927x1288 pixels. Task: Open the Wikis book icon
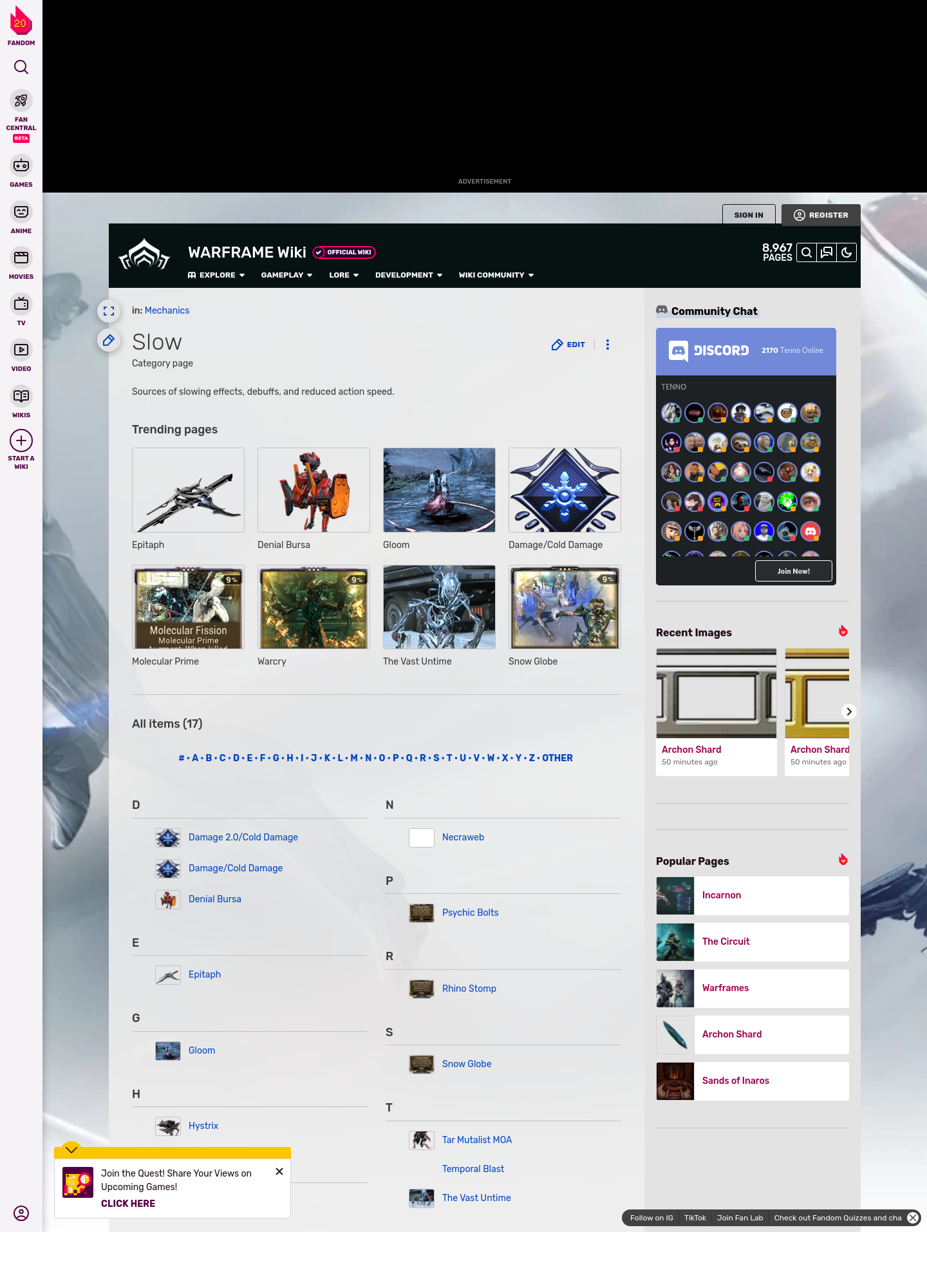21,396
